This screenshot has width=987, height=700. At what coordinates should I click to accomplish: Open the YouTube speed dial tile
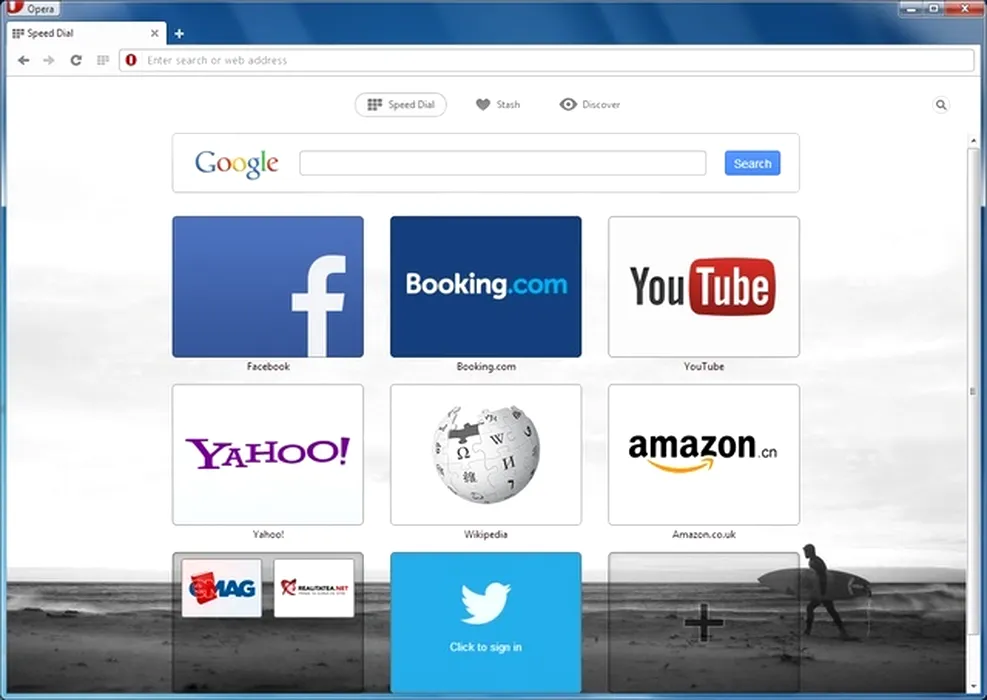[x=704, y=286]
